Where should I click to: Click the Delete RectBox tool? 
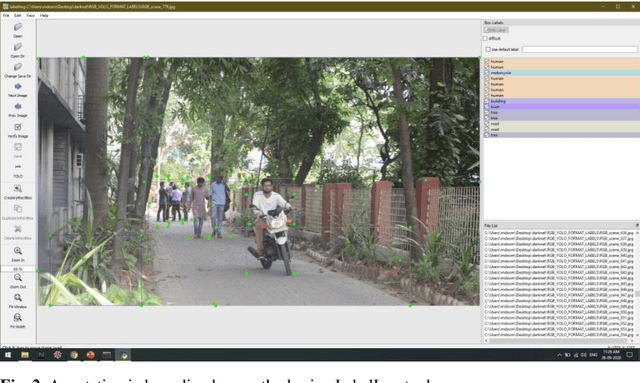click(18, 232)
